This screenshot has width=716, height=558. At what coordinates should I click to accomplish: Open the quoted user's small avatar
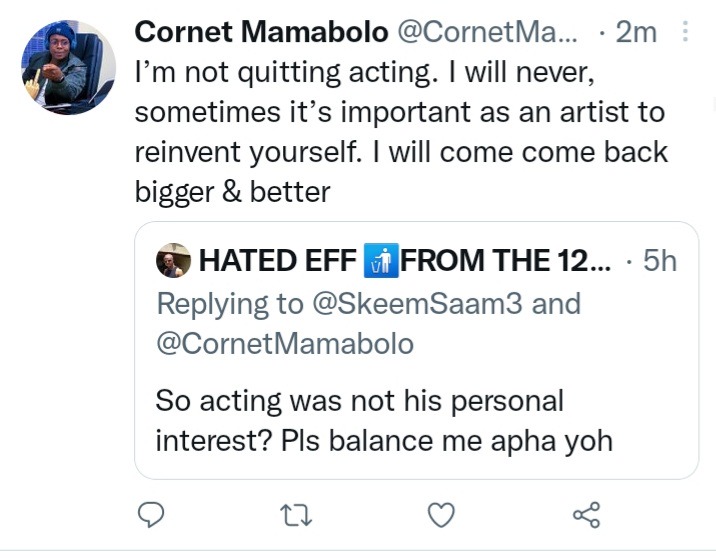pos(174,260)
